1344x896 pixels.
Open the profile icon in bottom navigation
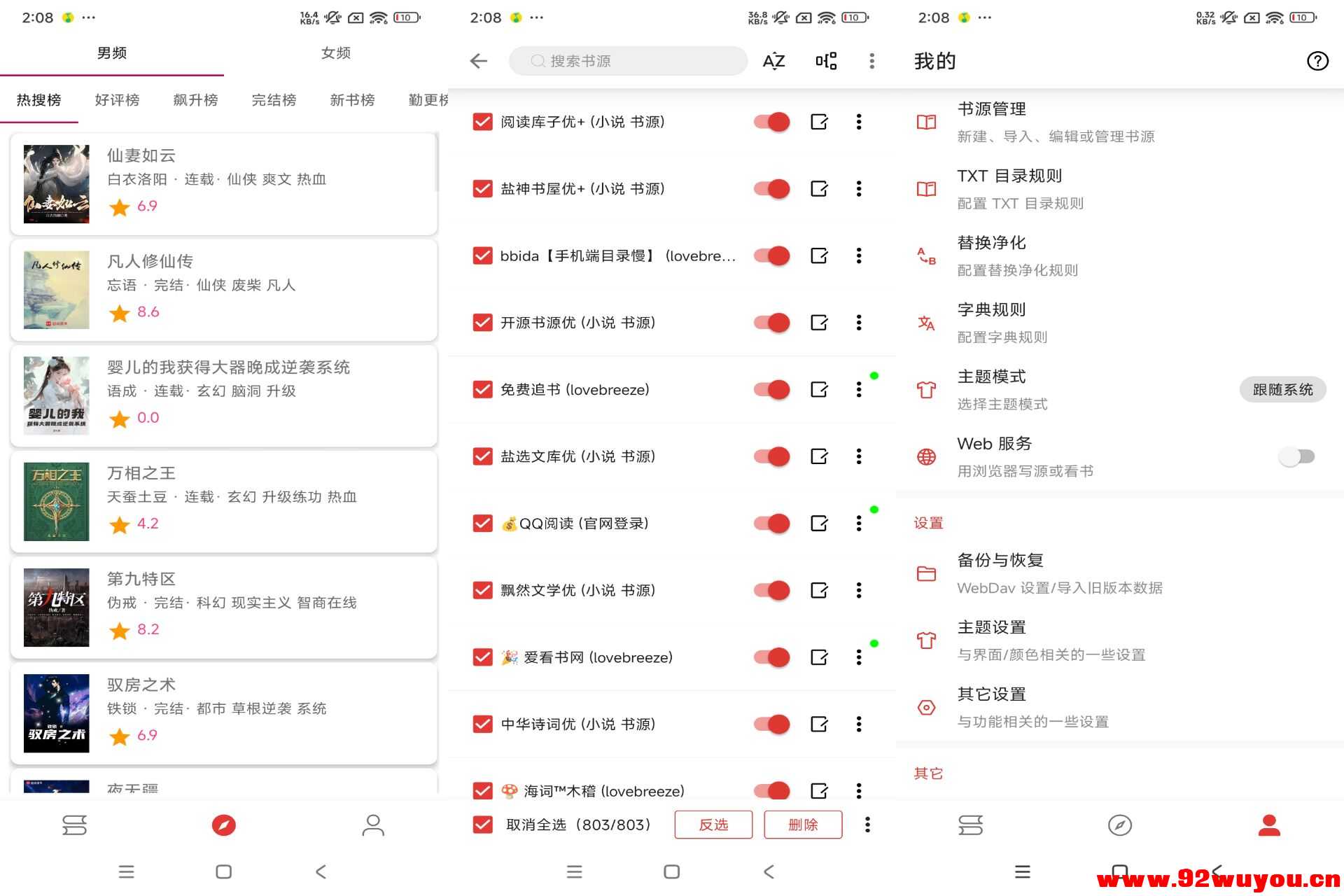pyautogui.click(x=1269, y=825)
